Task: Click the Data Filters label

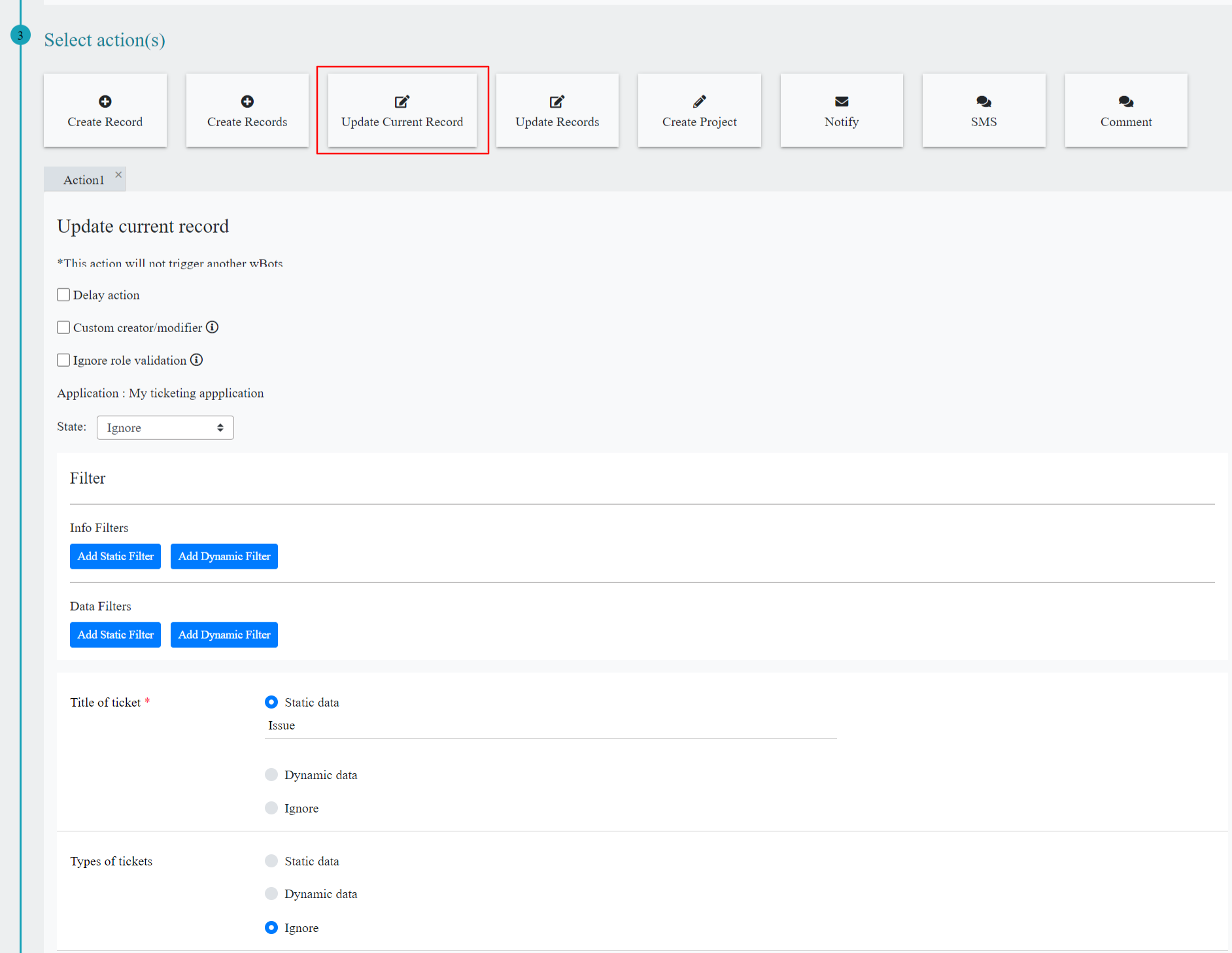Action: pos(100,606)
